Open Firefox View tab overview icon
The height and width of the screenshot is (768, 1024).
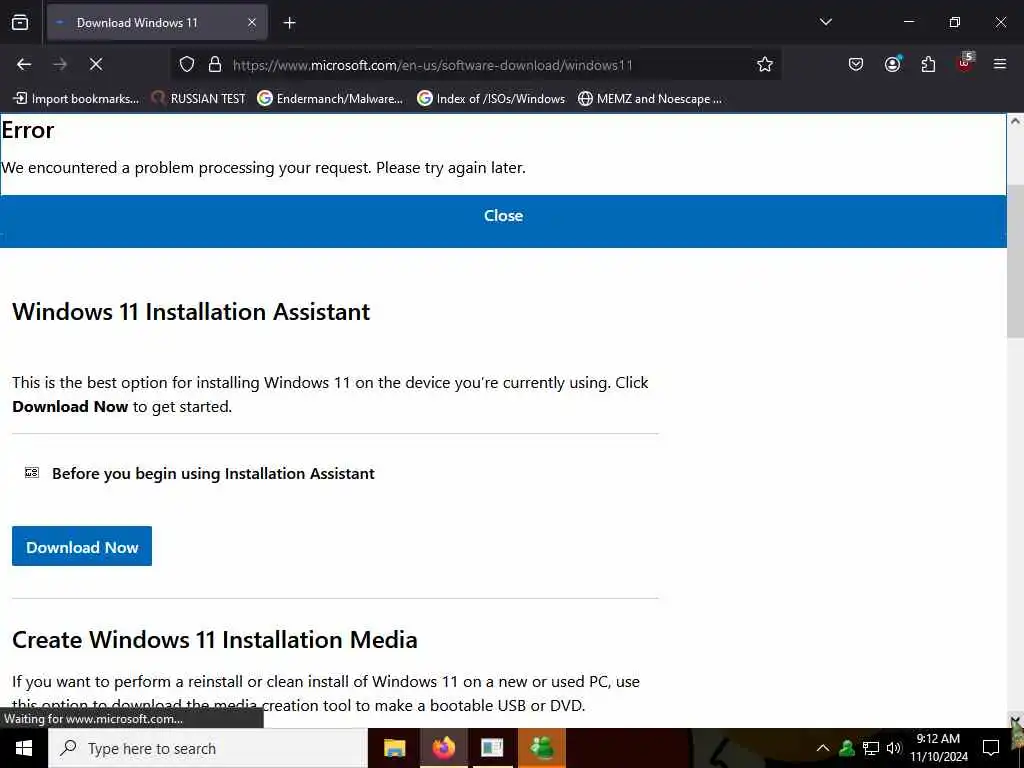[20, 22]
